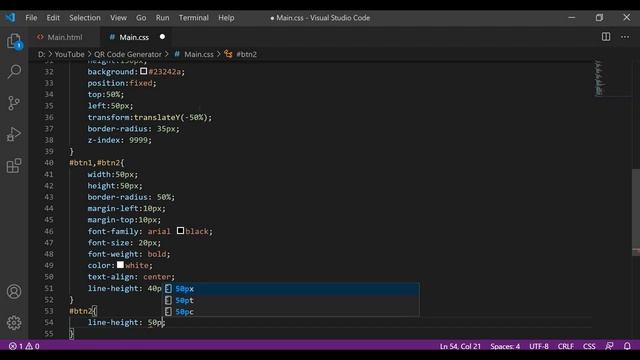Switch to the Main.html tab
640x360 pixels.
[x=64, y=37]
